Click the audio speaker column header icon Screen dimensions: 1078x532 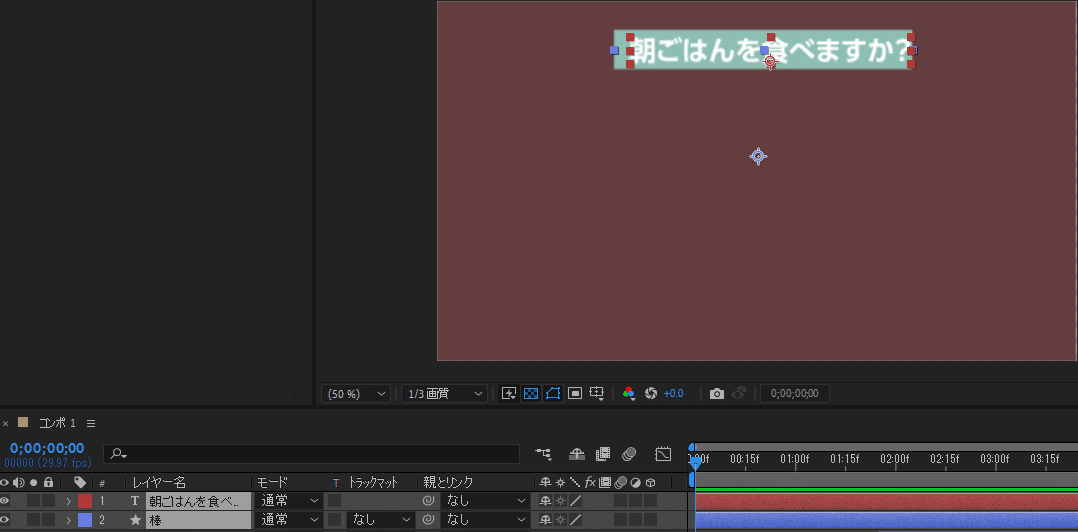(19, 483)
